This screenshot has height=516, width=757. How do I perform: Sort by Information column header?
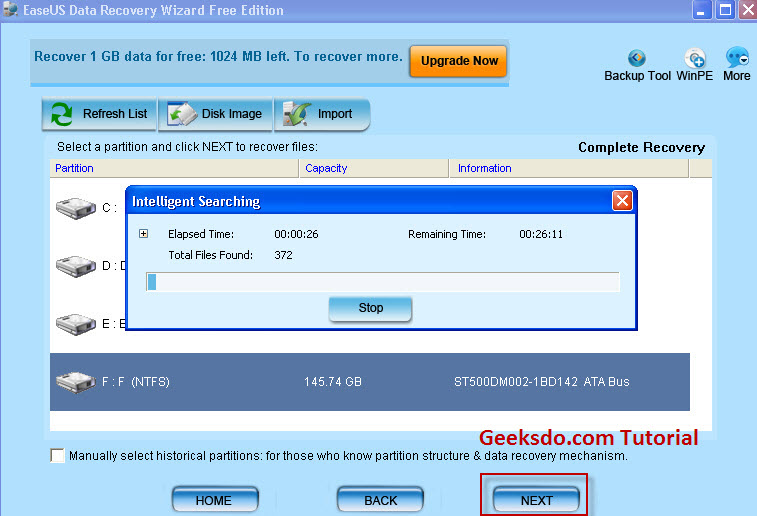click(569, 168)
